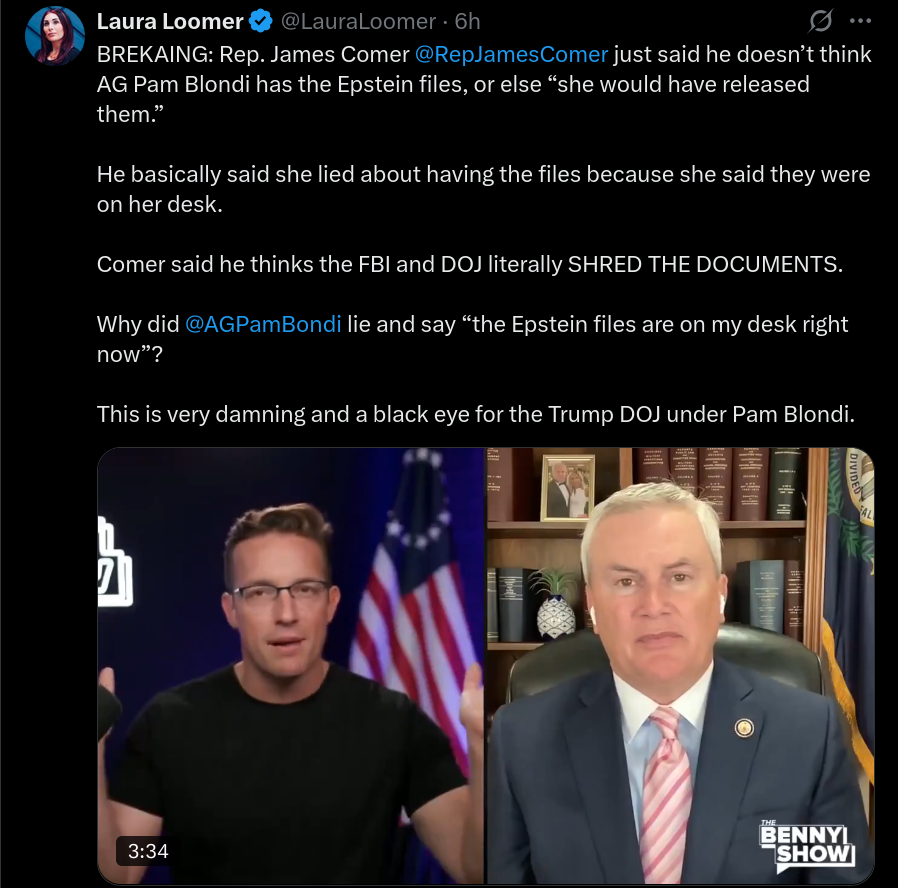
Task: Open the Grok slashed-circle icon on post
Action: tap(820, 21)
